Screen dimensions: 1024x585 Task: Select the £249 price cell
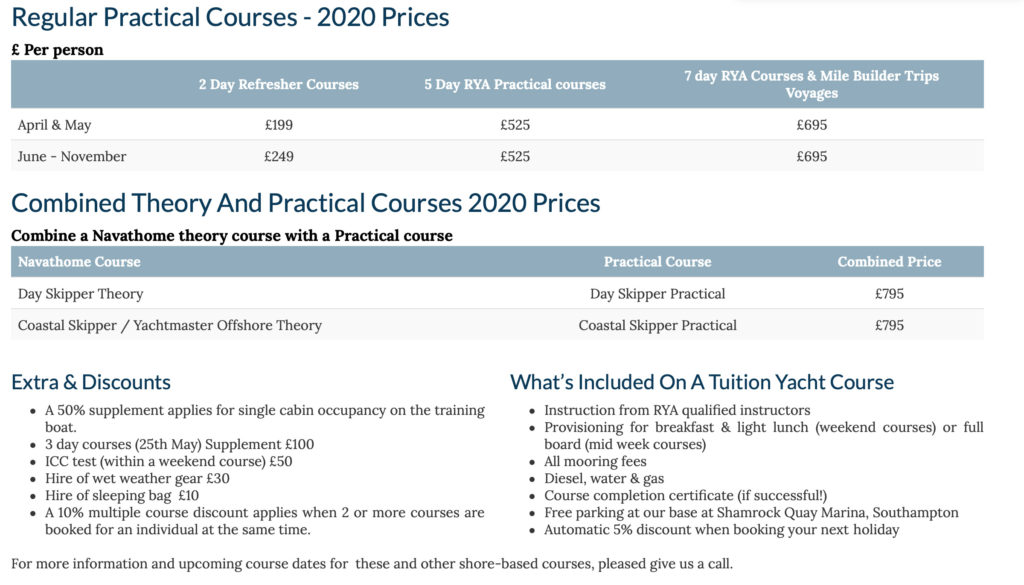[279, 156]
